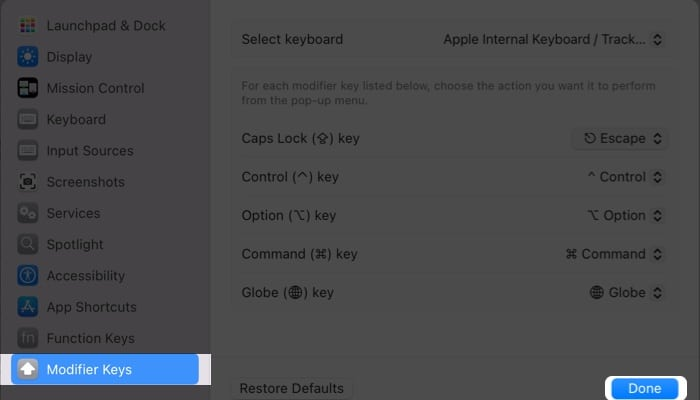700x400 pixels.
Task: Select the Input Sources icon
Action: [28, 151]
